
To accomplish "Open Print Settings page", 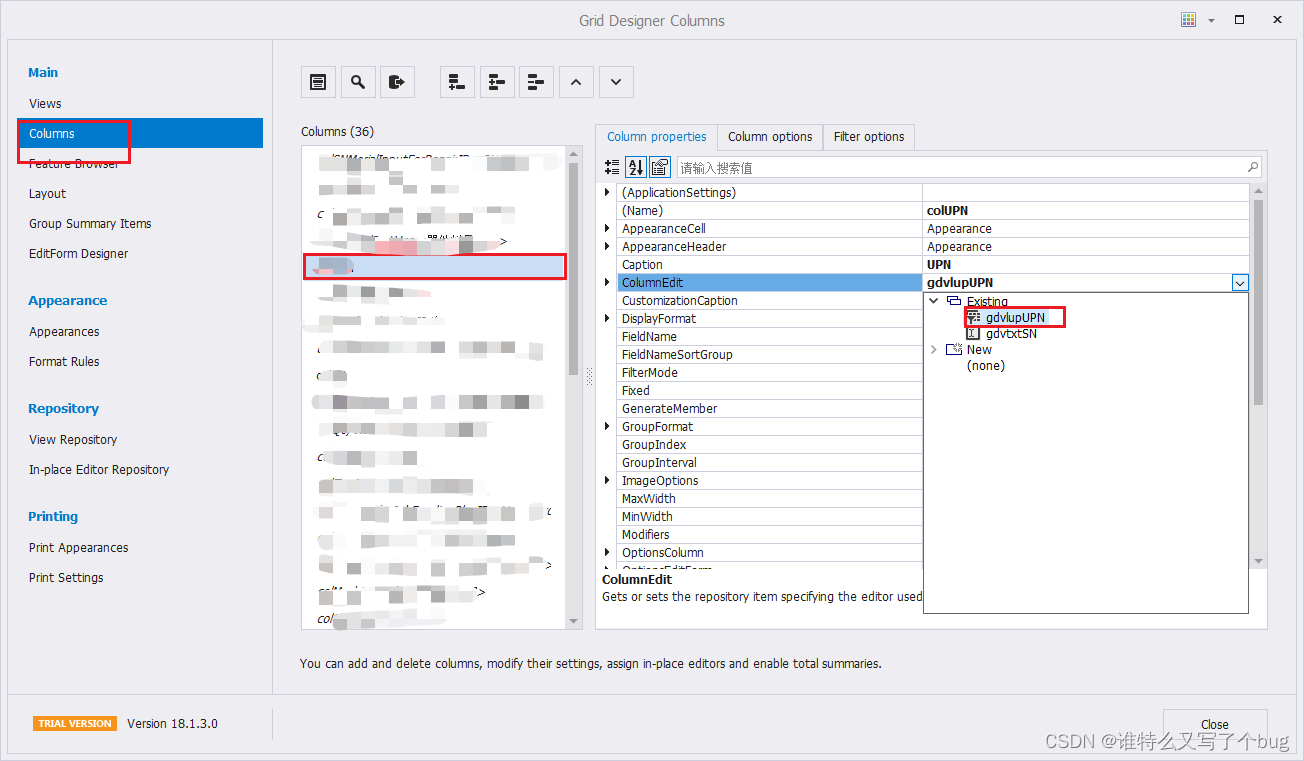I will [66, 578].
